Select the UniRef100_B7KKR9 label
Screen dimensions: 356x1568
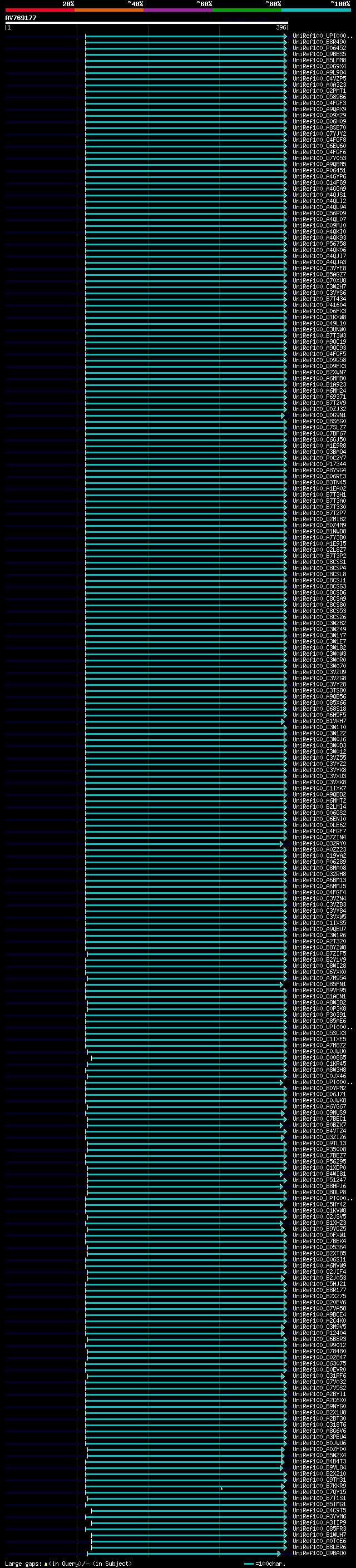319,1486
